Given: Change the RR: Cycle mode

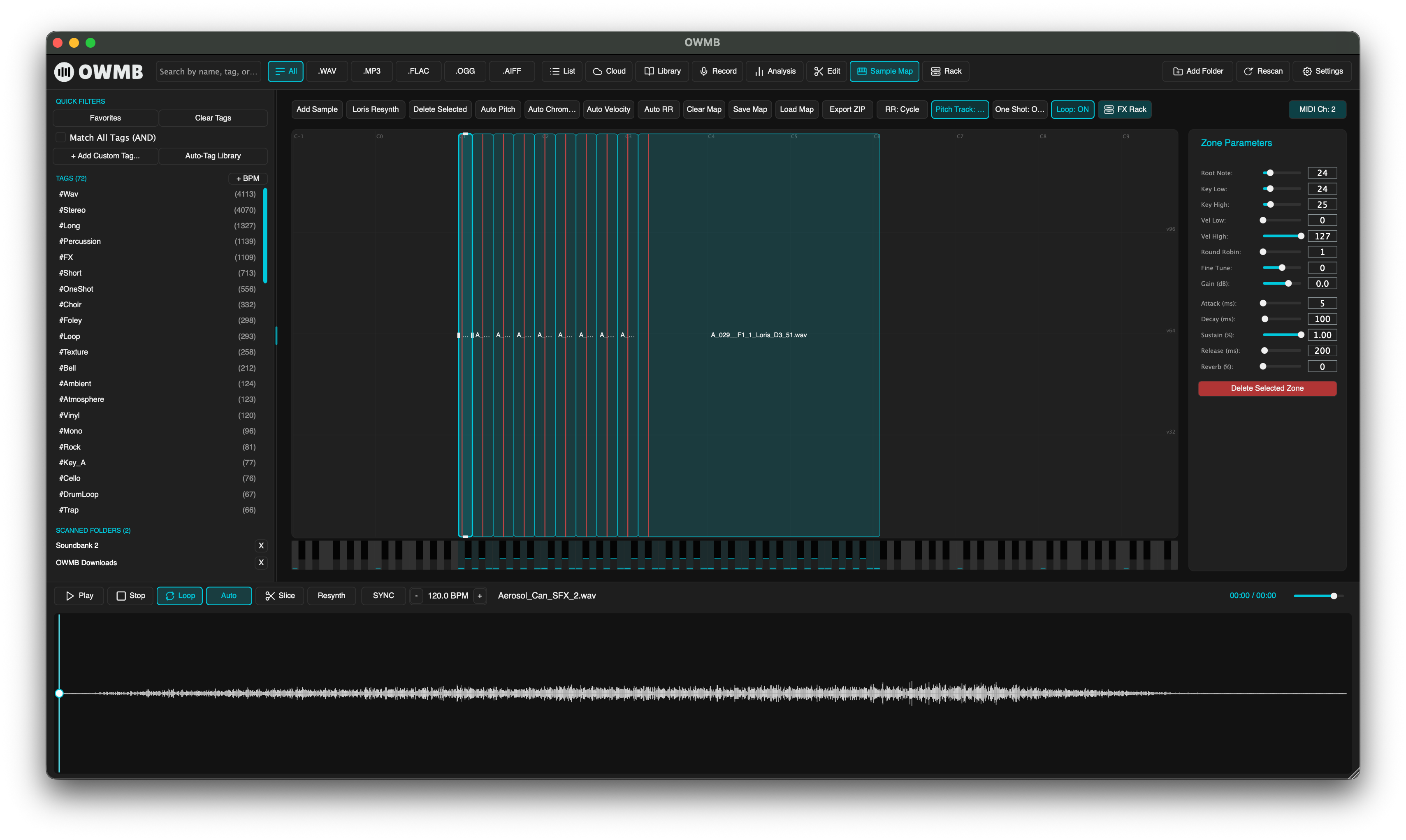Looking at the screenshot, I should pyautogui.click(x=902, y=109).
